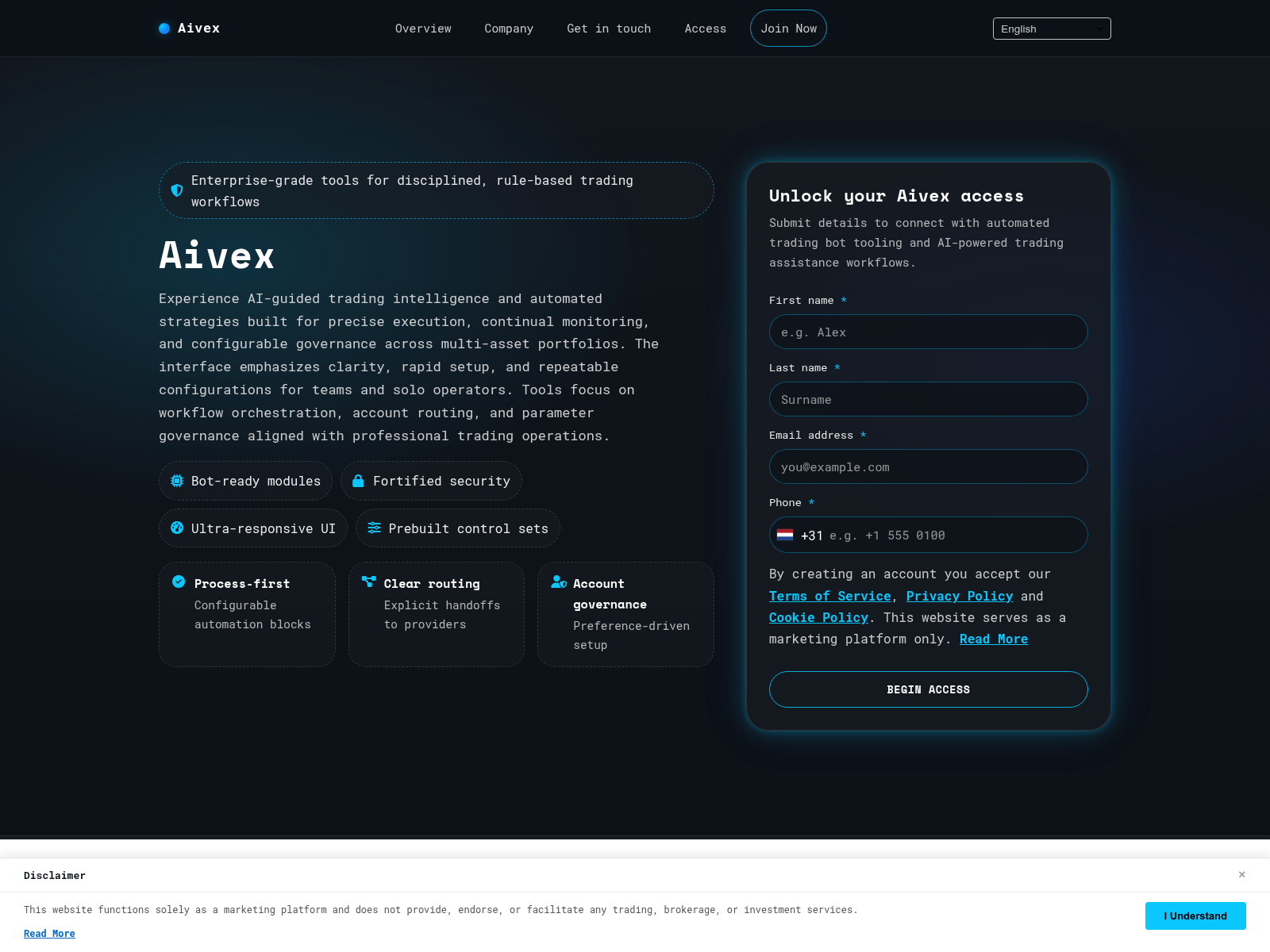Viewport: 1270px width, 952px height.
Task: Focus the Email address input field
Action: (929, 466)
